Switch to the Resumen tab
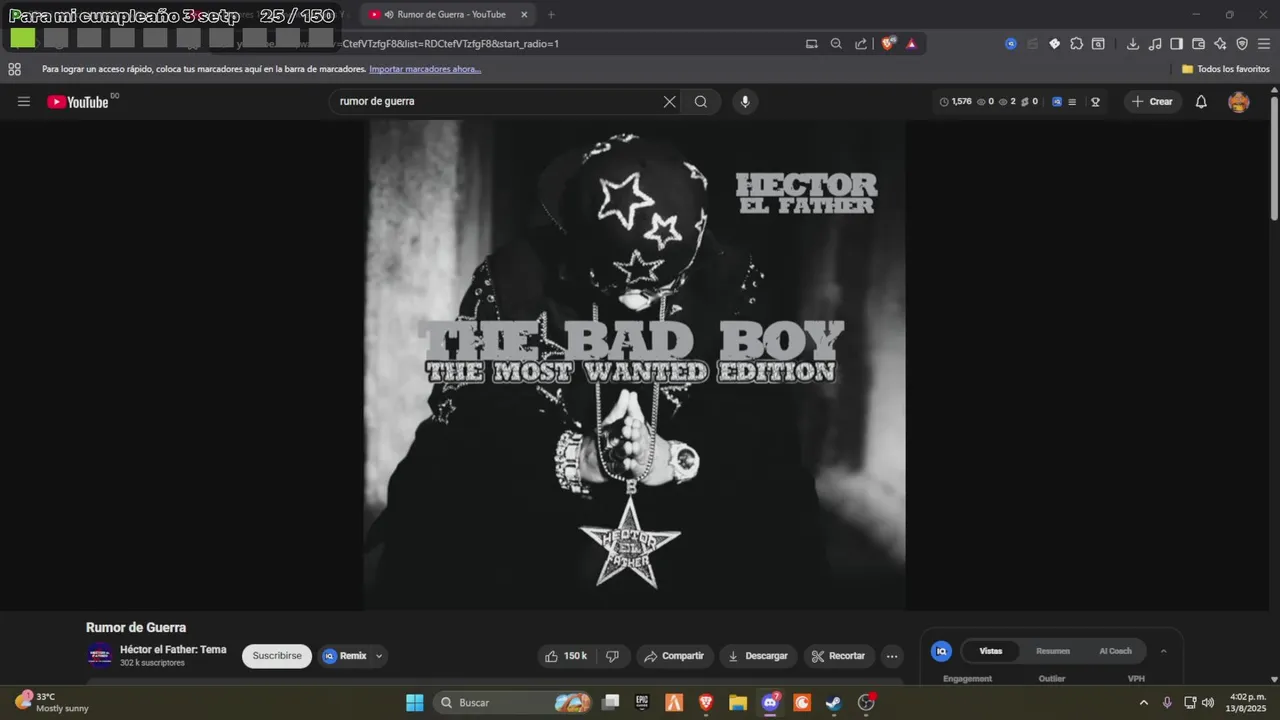Viewport: 1280px width, 720px height. click(1053, 651)
